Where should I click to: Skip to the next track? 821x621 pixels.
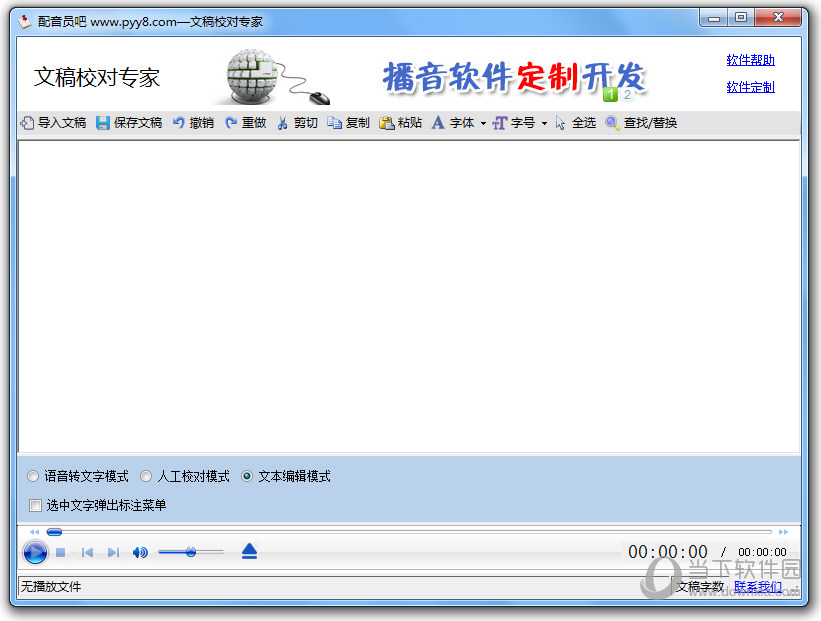tap(113, 552)
